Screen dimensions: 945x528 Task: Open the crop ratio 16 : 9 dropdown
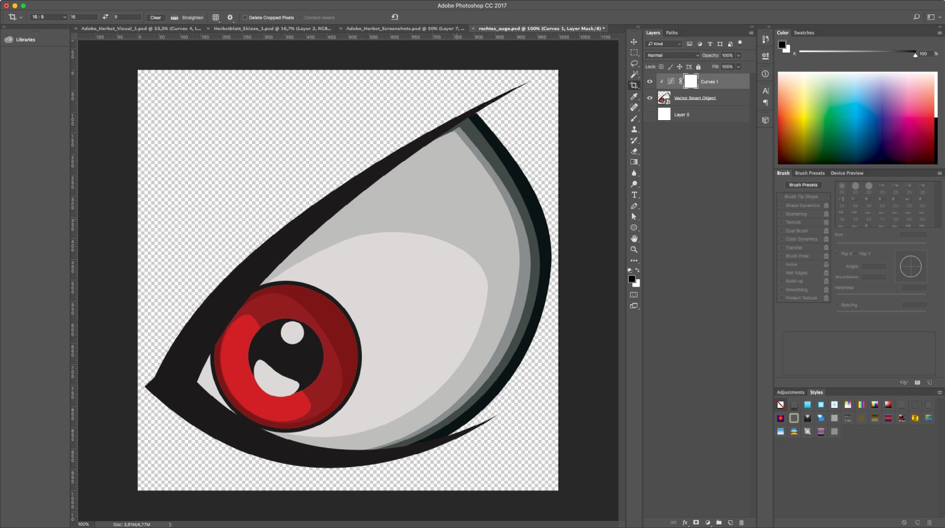pyautogui.click(x=48, y=17)
